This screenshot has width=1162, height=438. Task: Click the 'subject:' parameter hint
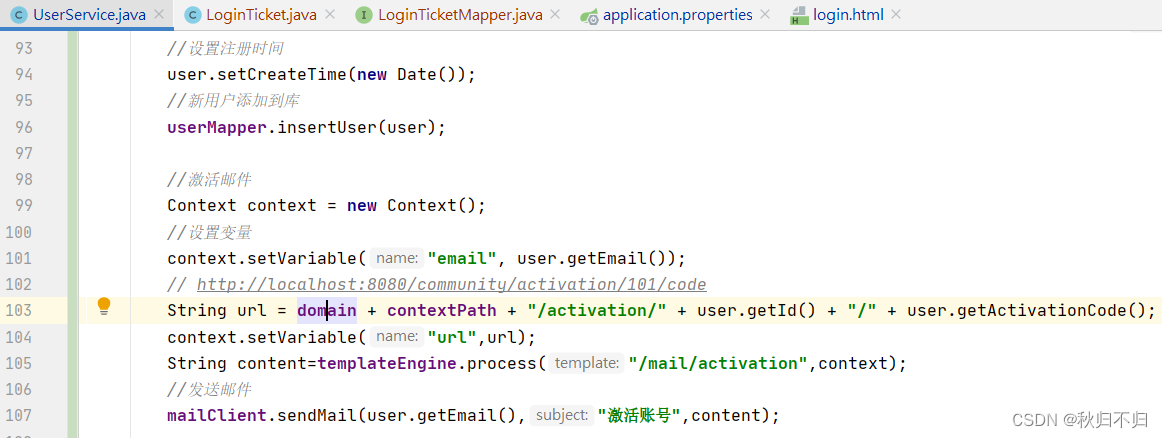tap(562, 415)
